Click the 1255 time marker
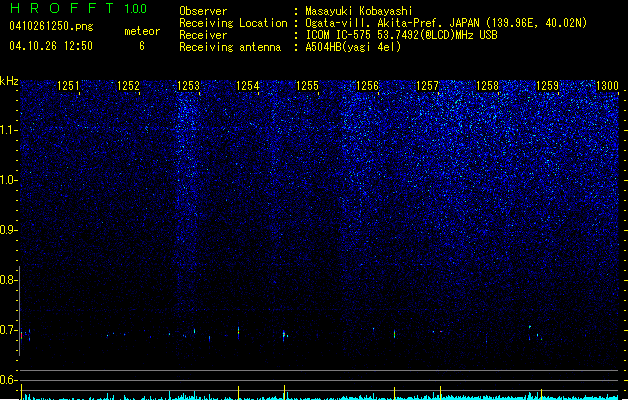Viewport: 629px width, 400px height. point(307,86)
